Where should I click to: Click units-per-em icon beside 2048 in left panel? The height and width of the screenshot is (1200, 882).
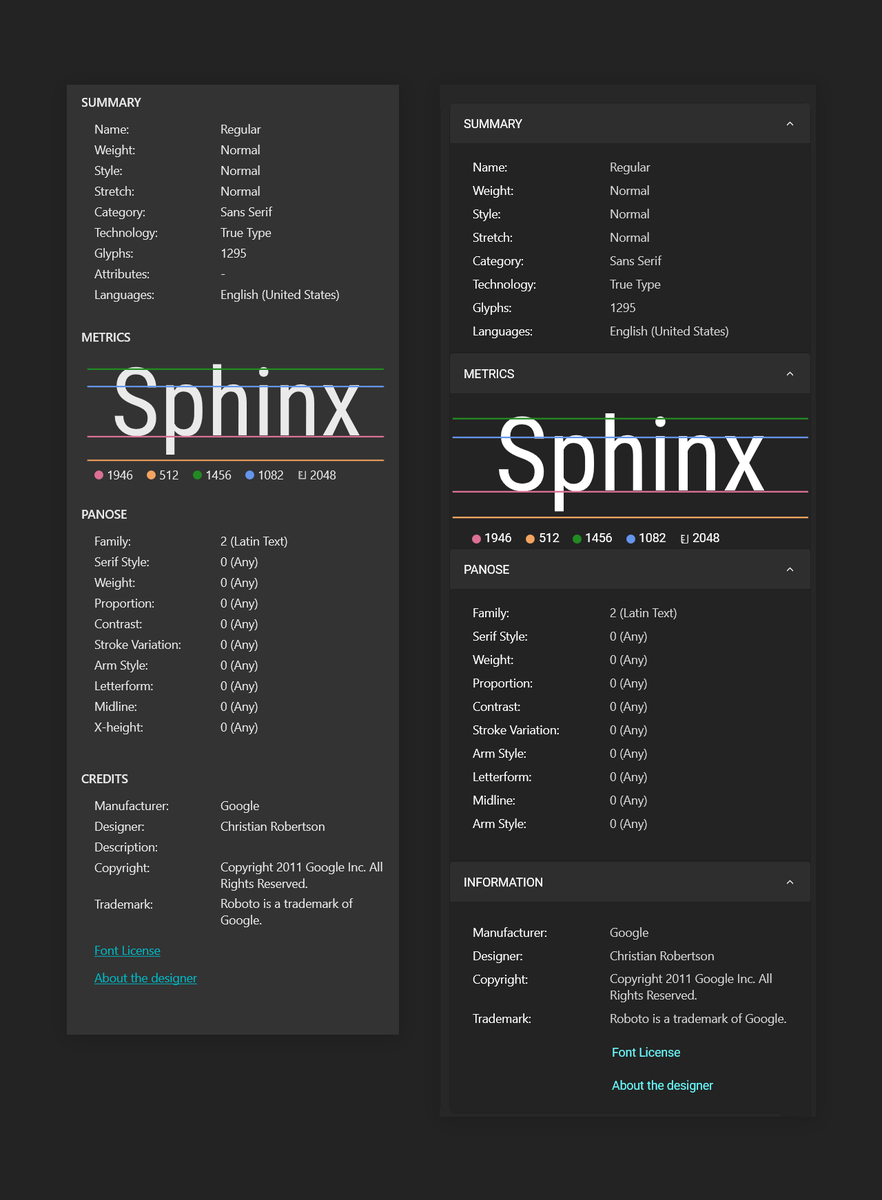(x=302, y=476)
